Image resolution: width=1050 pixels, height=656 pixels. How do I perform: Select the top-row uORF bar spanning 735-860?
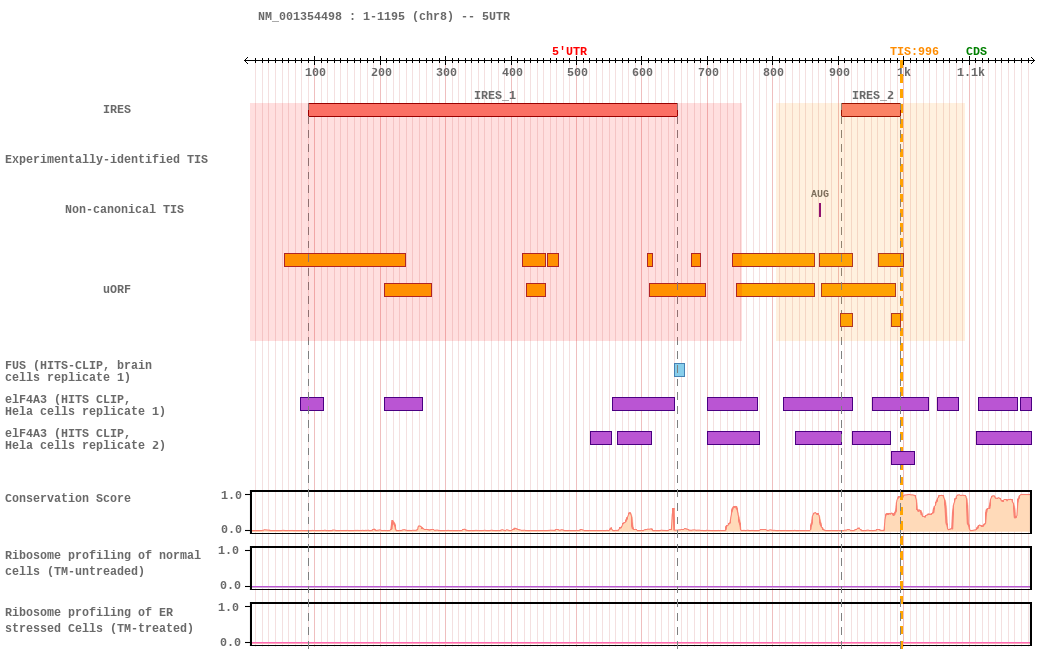[773, 260]
